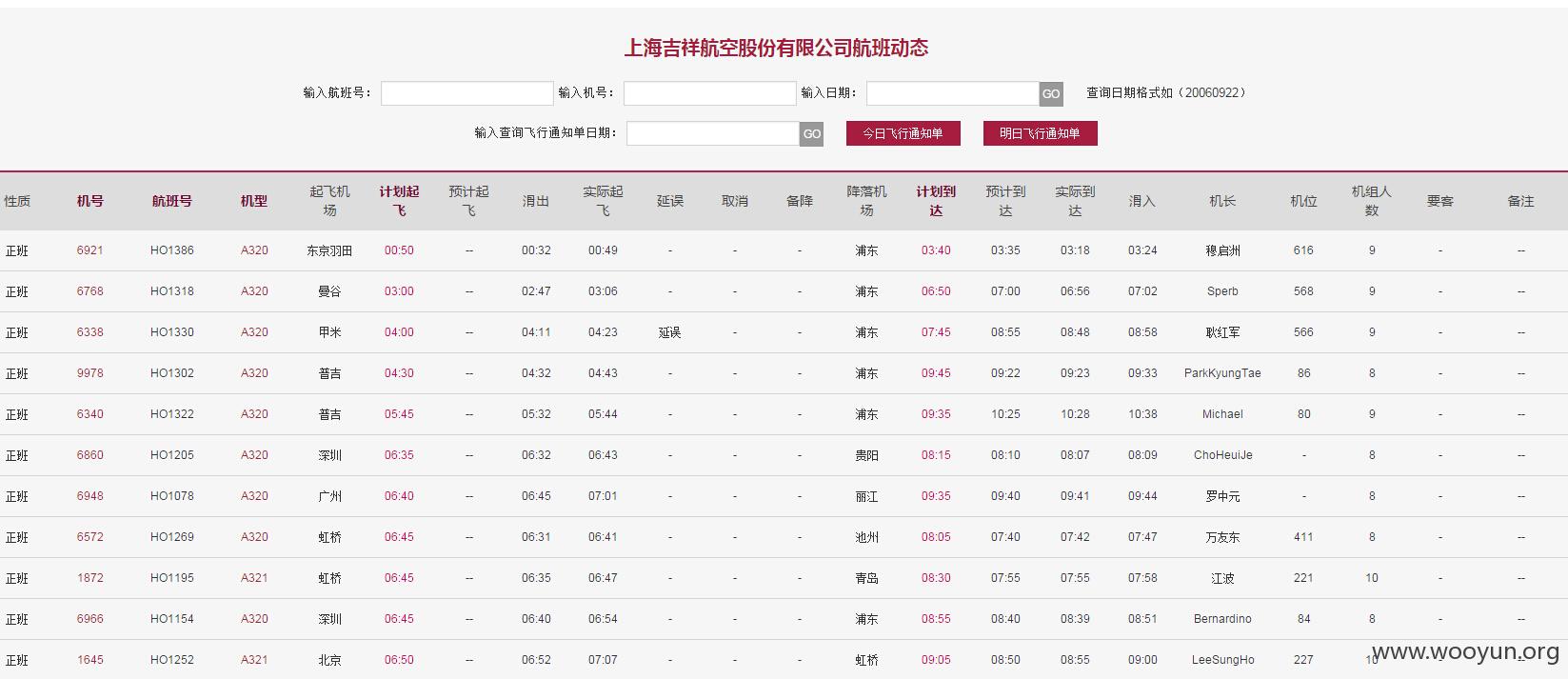Select flight number HO1252
This screenshot has width=1568, height=679.
(x=172, y=660)
